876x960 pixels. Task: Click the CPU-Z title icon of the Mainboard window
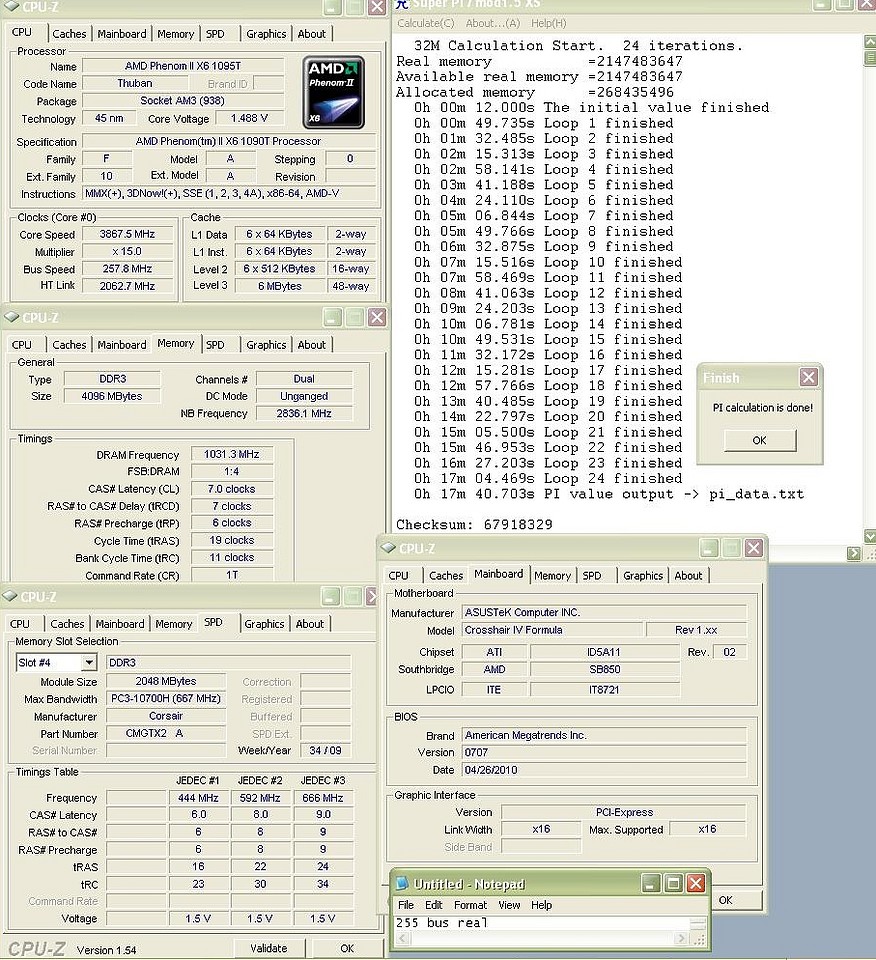[388, 548]
